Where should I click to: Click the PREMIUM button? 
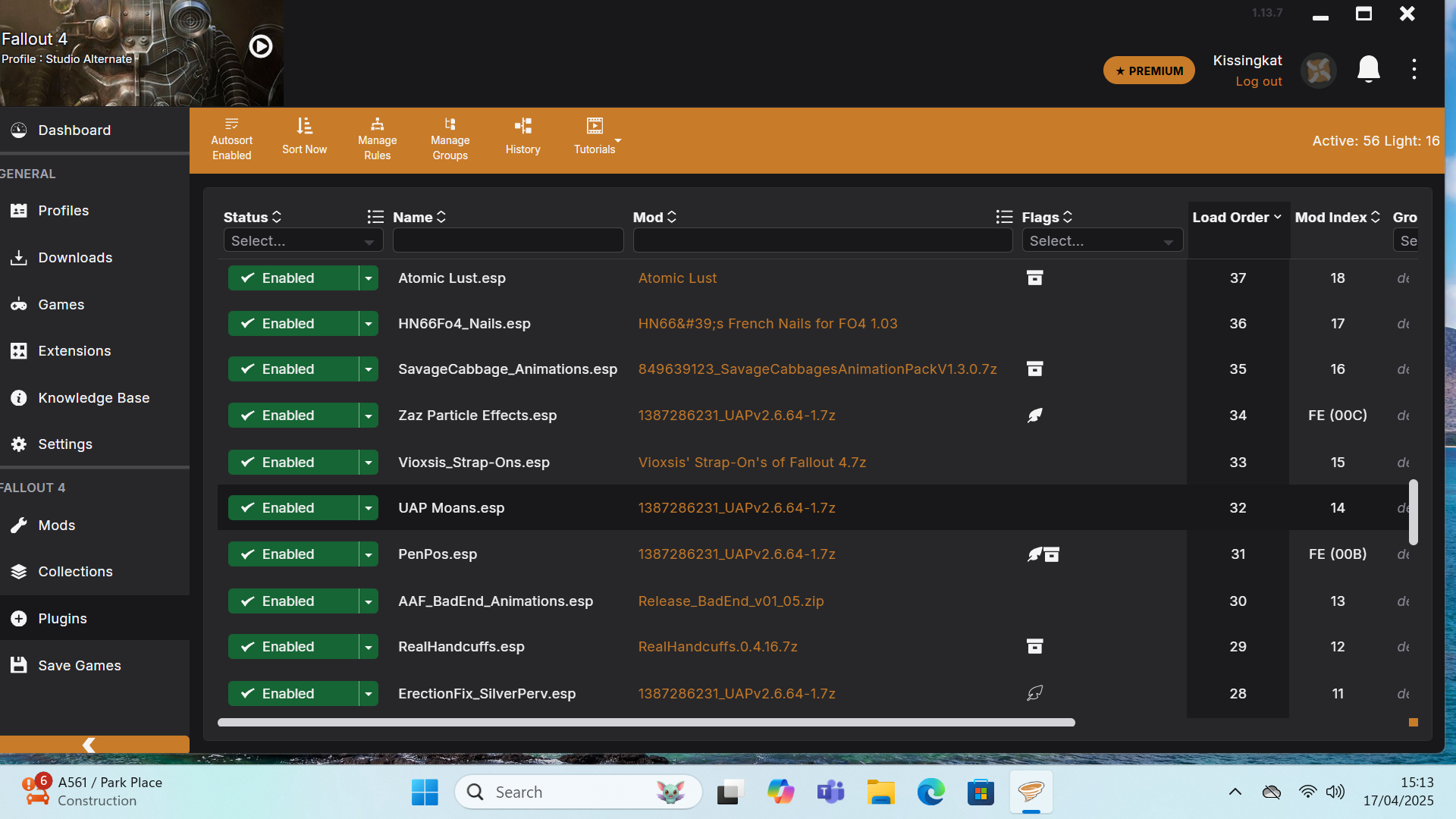click(1149, 71)
